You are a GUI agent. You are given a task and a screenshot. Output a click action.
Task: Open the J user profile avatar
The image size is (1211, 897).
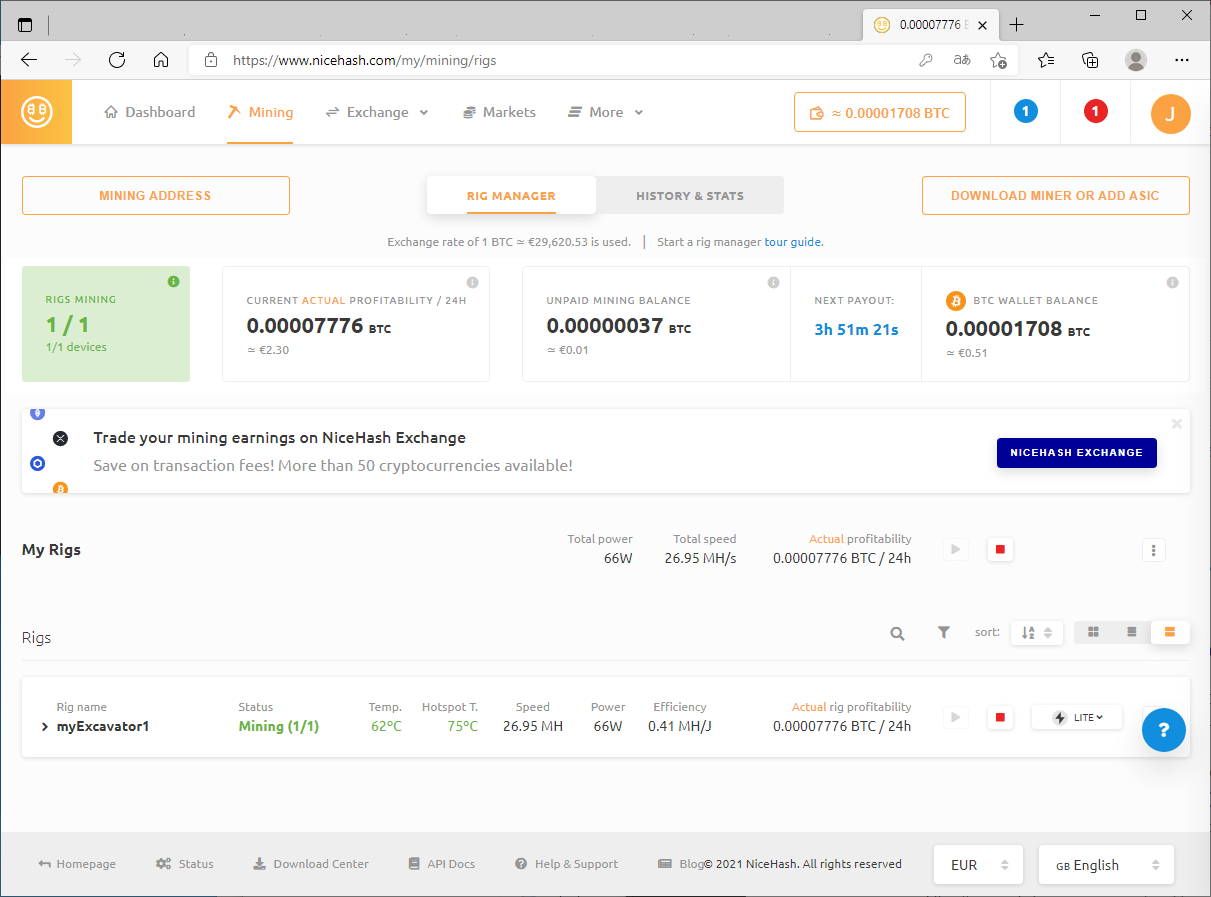pos(1170,113)
